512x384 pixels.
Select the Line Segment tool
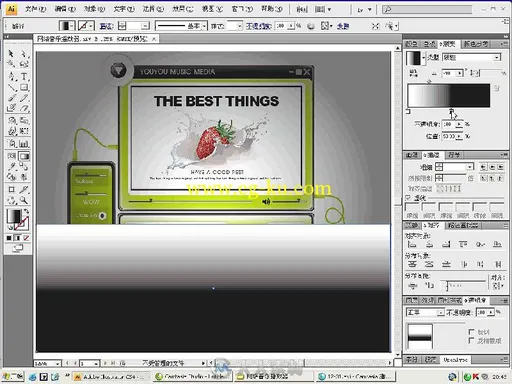tap(11, 88)
